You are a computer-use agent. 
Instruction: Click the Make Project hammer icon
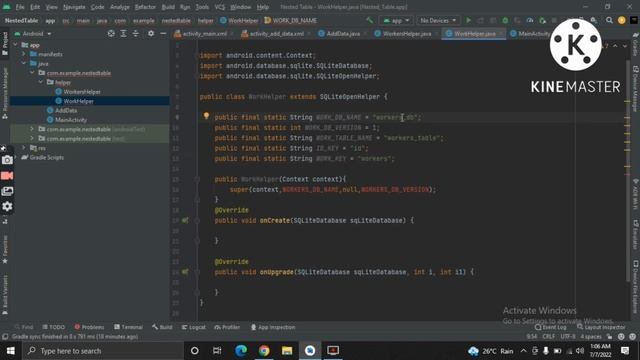click(369, 20)
